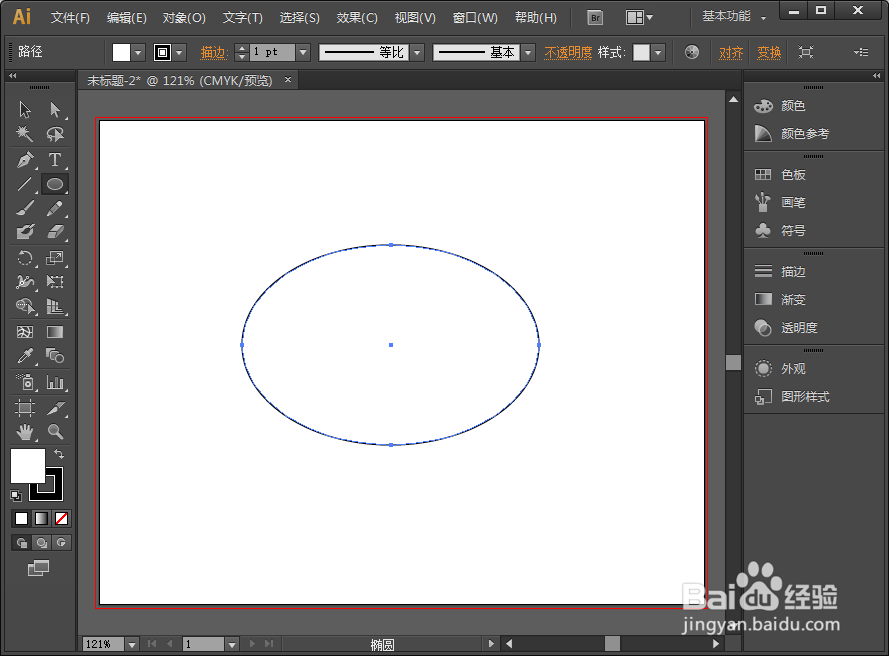The height and width of the screenshot is (656, 889).
Task: Click the 变换 transform link
Action: 769,53
